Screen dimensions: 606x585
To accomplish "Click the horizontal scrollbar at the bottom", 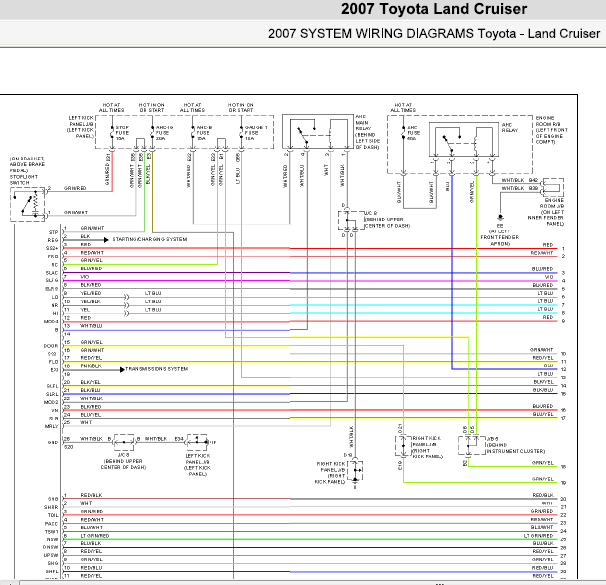I will [312, 582].
